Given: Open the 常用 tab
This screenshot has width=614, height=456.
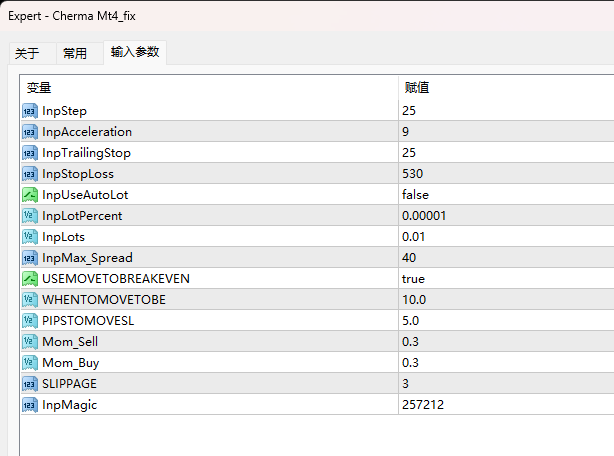Looking at the screenshot, I should coord(75,53).
